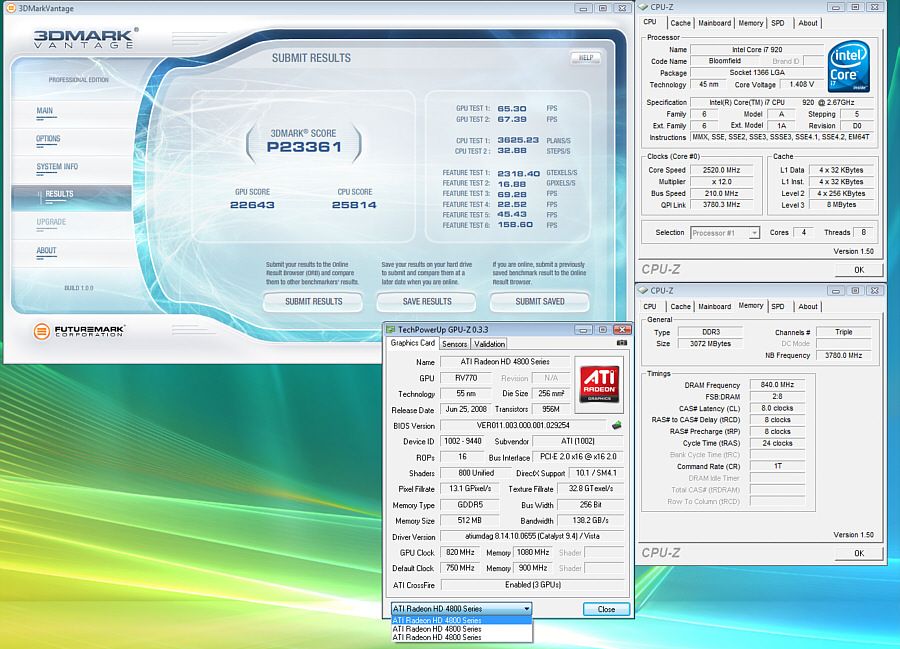
Task: Click the GPU Clock 820 MHz field
Action: pyautogui.click(x=460, y=553)
